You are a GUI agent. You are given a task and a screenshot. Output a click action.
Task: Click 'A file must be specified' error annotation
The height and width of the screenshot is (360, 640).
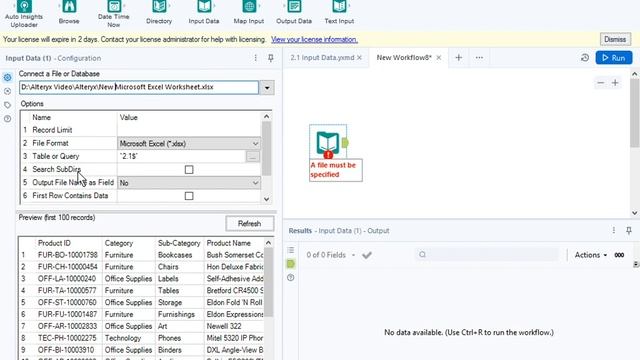[x=336, y=170]
